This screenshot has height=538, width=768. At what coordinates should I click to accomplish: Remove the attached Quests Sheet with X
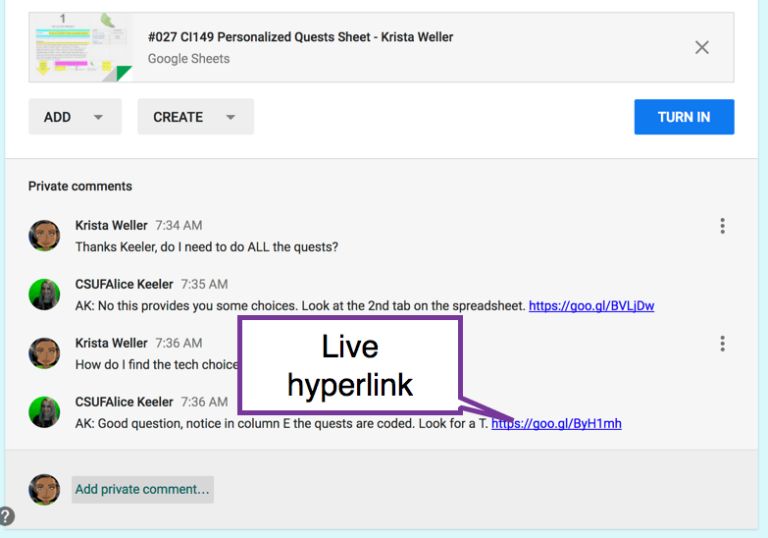[702, 48]
